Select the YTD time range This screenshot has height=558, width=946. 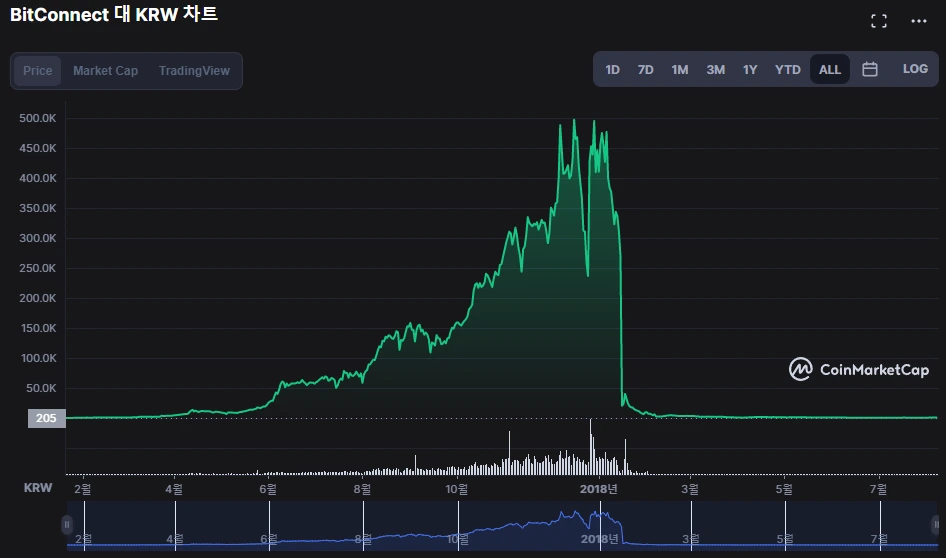pyautogui.click(x=787, y=69)
